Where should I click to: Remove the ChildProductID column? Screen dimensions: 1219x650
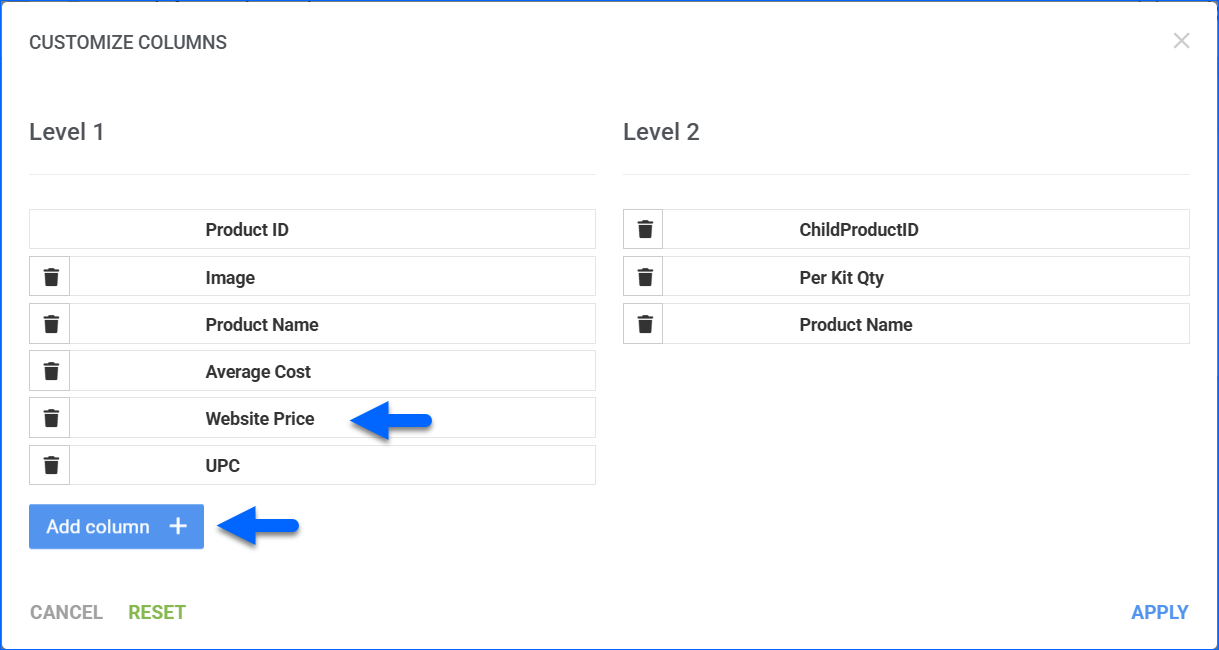[645, 230]
